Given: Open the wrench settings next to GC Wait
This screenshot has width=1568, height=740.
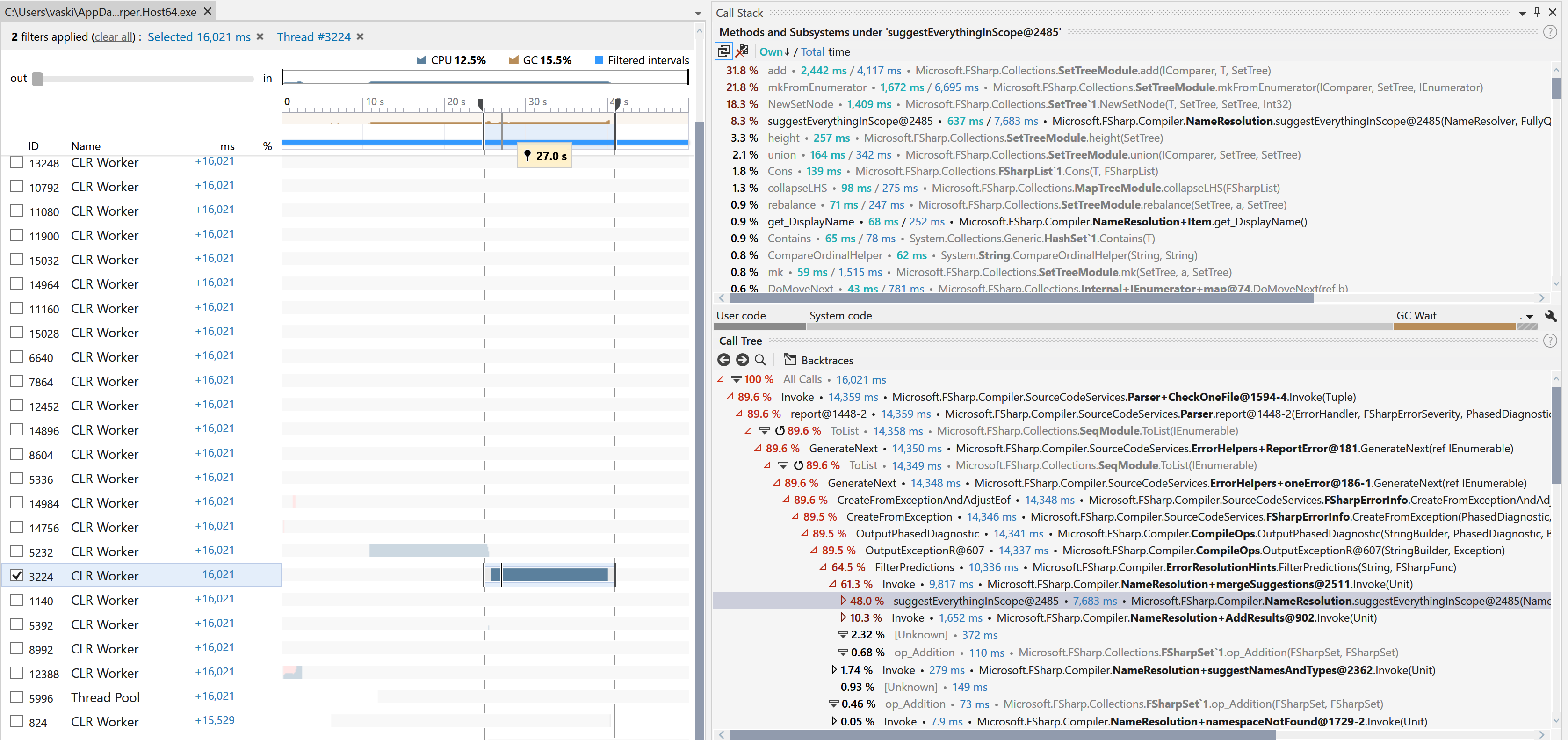Looking at the screenshot, I should point(1552,316).
